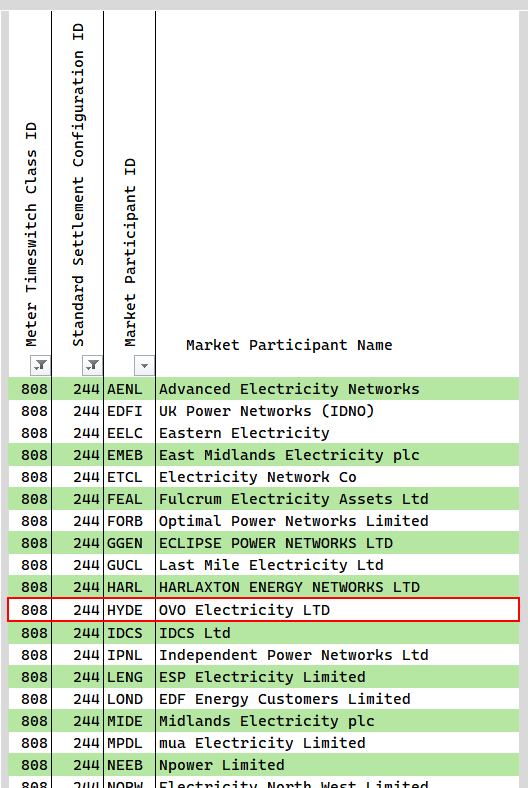Viewport: 528px width, 788px height.
Task: Select the 808 cell in LOND row
Action: click(x=30, y=699)
